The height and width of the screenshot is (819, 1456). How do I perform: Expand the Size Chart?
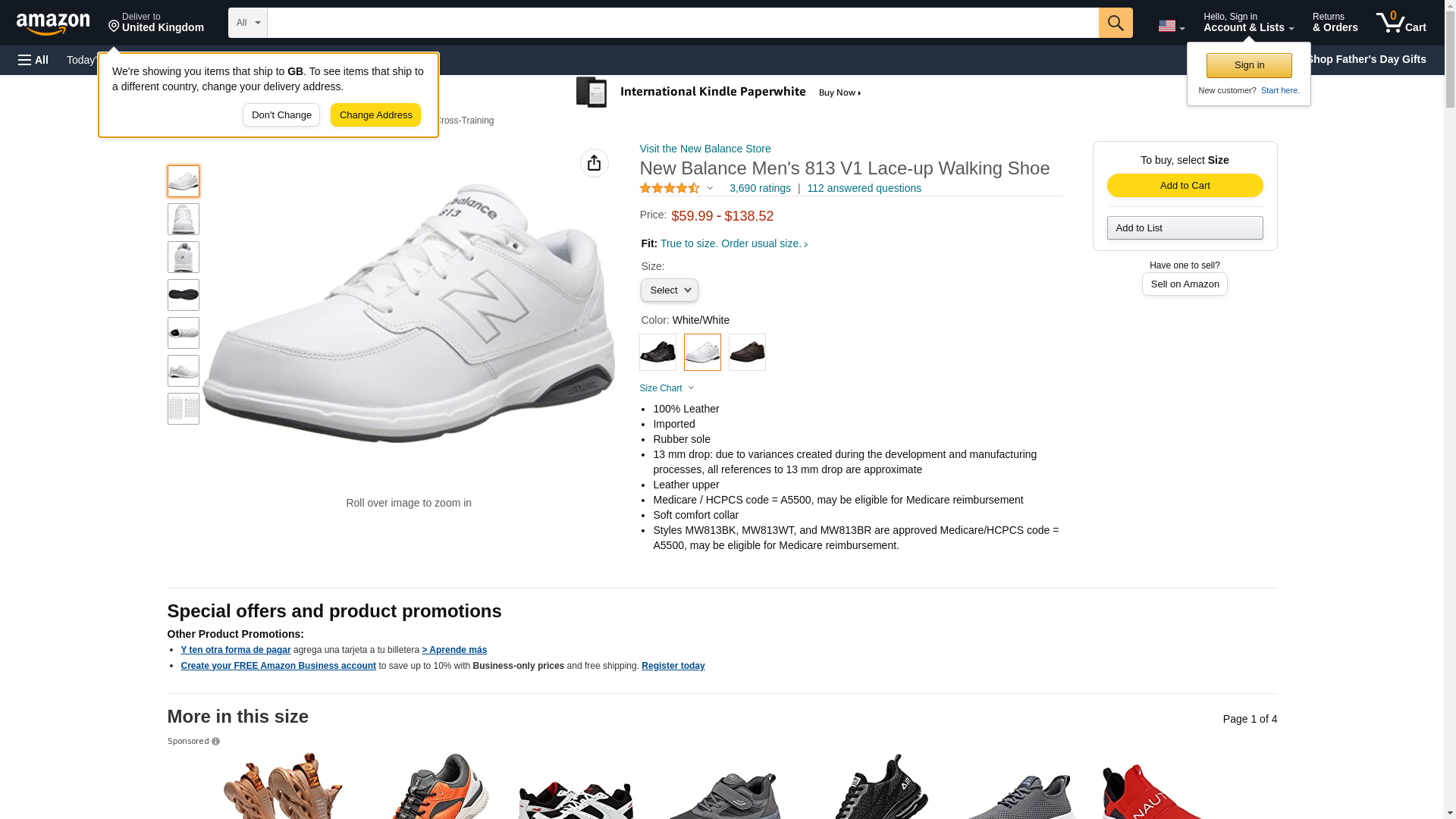(x=667, y=388)
